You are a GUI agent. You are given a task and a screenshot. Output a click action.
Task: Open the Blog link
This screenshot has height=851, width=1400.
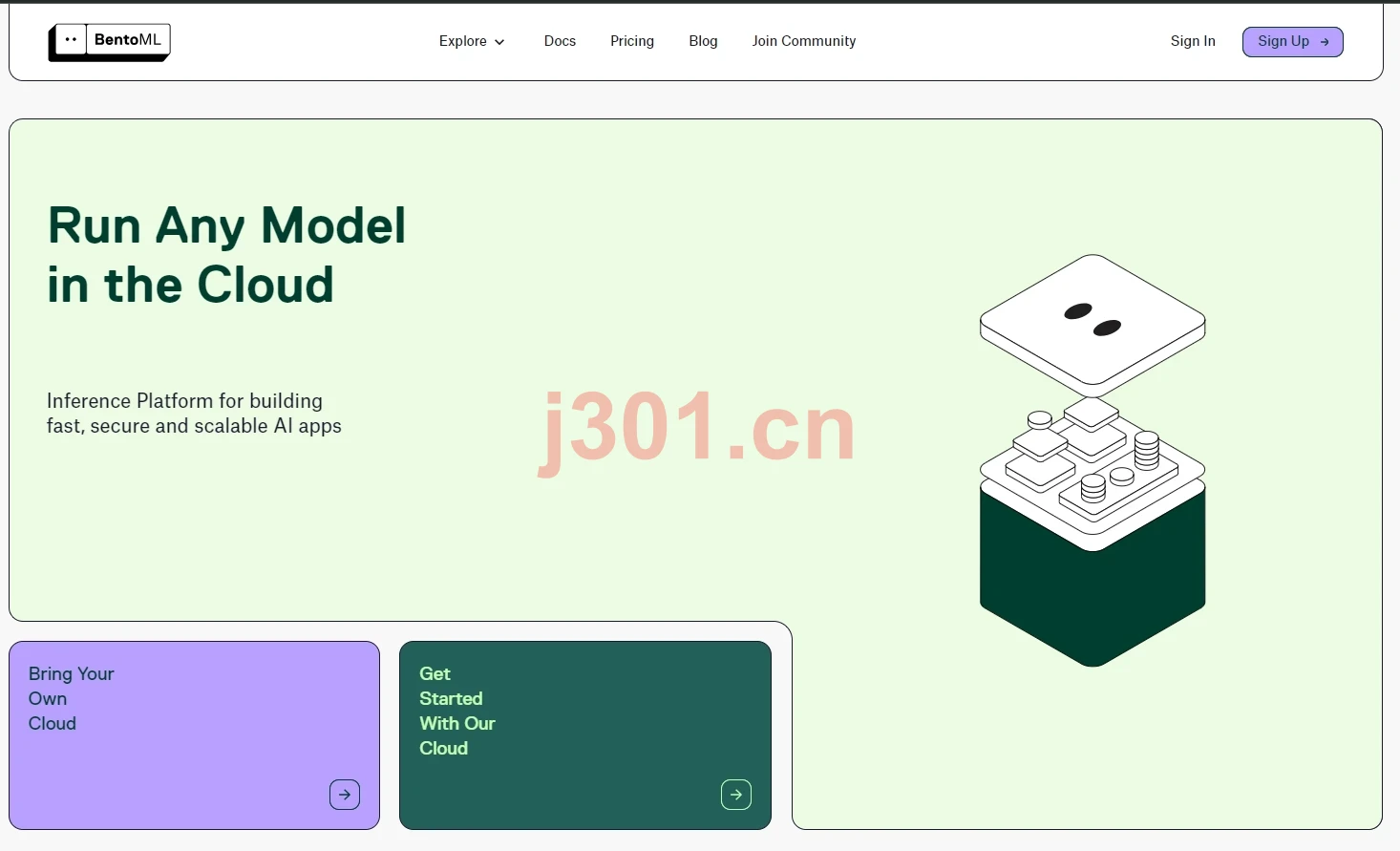tap(703, 41)
